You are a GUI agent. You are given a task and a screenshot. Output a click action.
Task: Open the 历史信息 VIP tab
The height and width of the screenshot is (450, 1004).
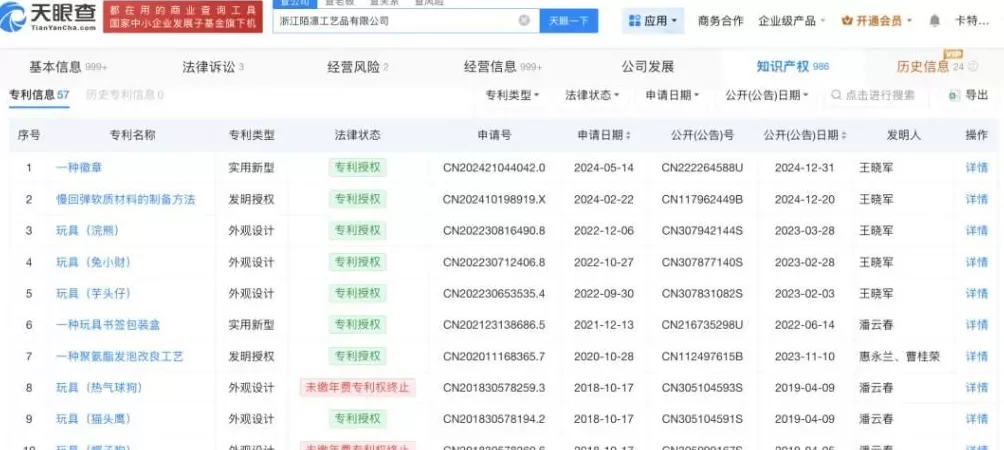(x=937, y=67)
